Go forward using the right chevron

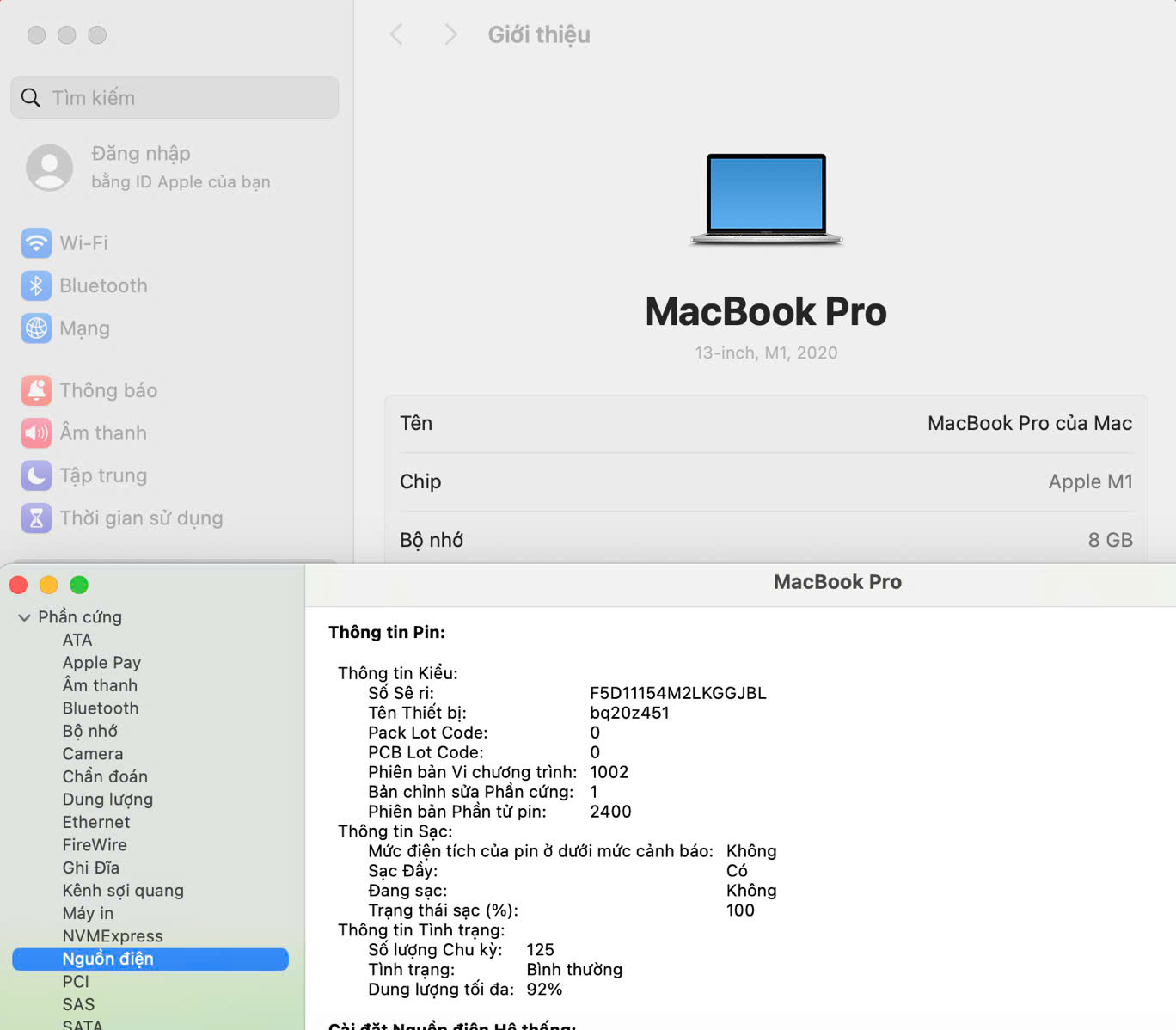tap(450, 34)
